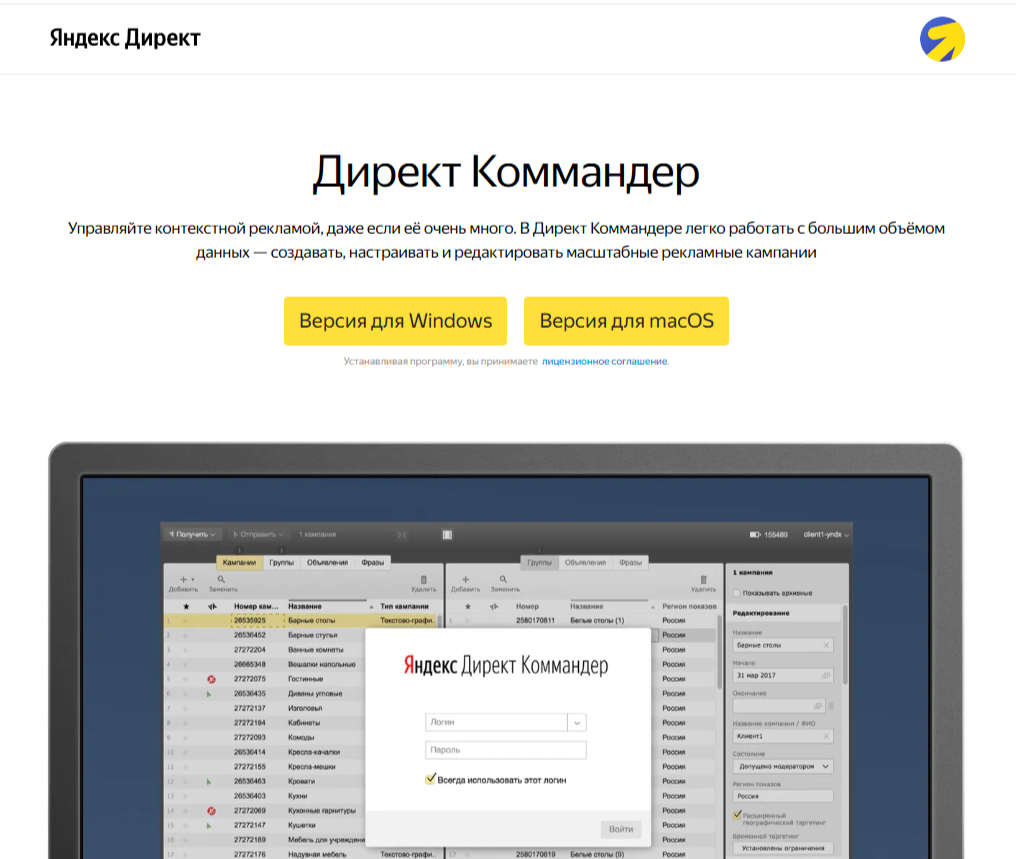
Task: Click the green play icon in the Кровати row
Action: pos(209,781)
